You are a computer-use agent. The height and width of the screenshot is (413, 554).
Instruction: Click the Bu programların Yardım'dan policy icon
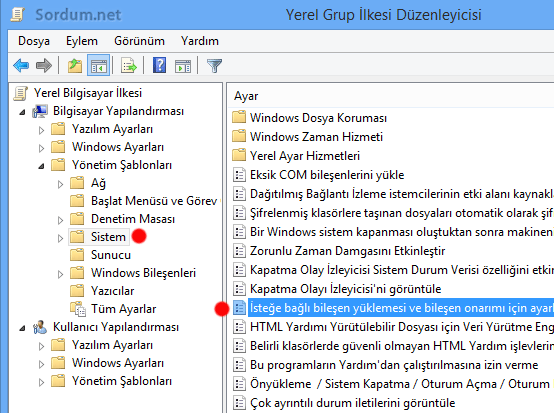pos(240,365)
